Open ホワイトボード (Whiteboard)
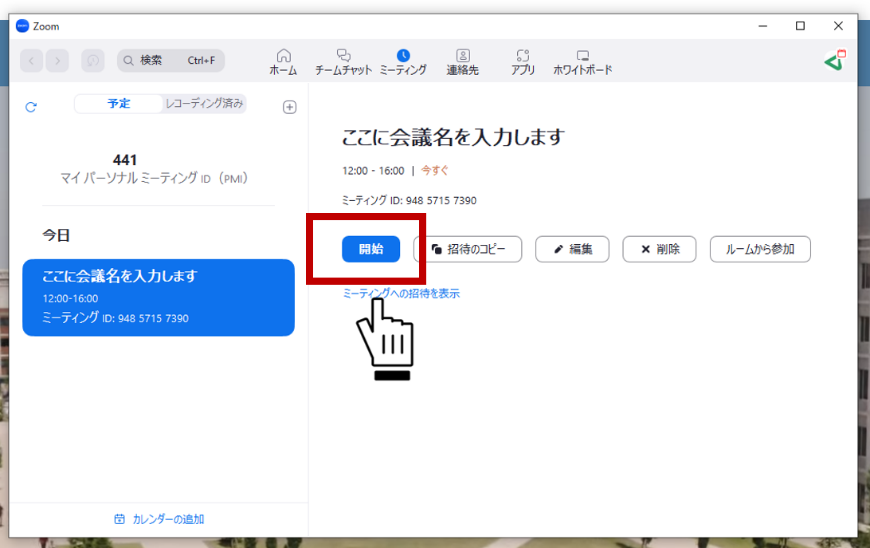This screenshot has height=548, width=870. click(583, 62)
